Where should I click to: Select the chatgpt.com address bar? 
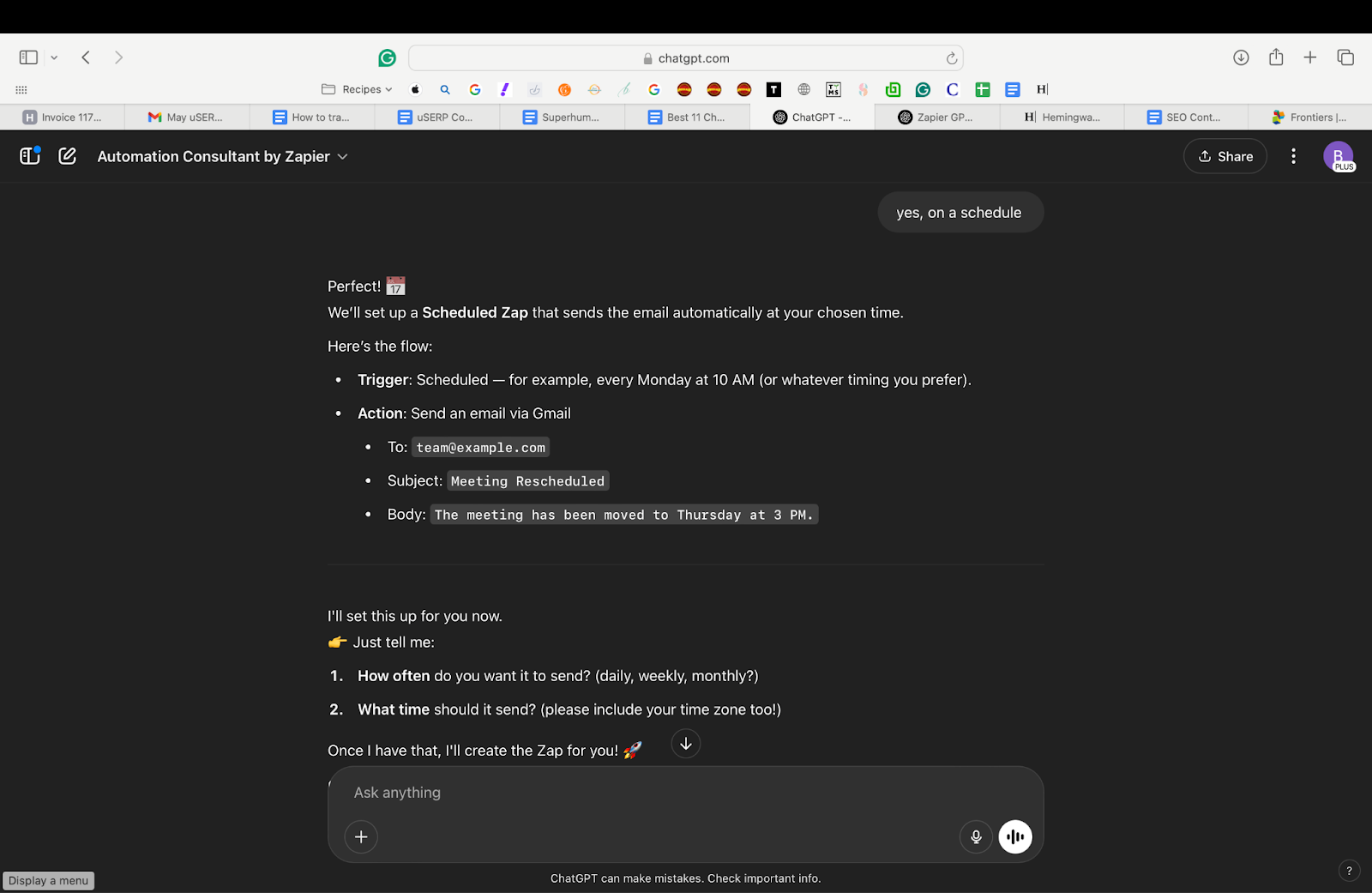coord(686,57)
